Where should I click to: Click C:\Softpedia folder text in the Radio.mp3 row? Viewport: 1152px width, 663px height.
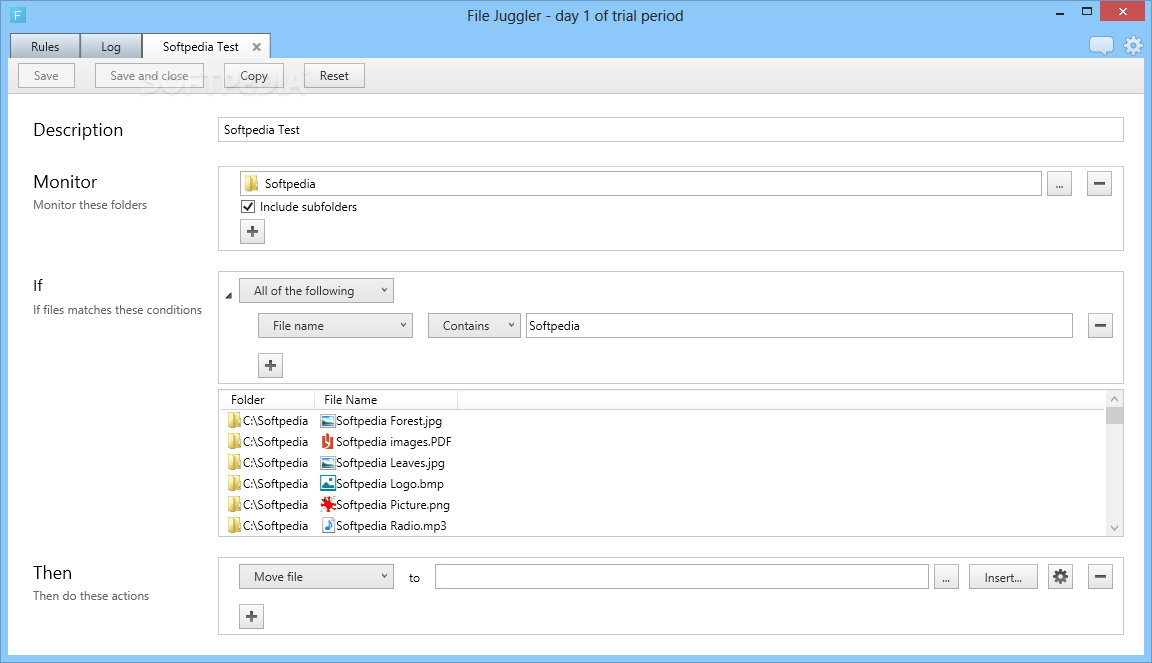click(276, 526)
